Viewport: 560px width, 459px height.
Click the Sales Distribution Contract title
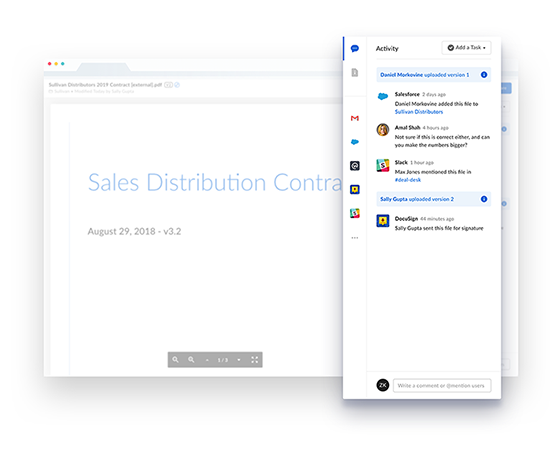[215, 183]
